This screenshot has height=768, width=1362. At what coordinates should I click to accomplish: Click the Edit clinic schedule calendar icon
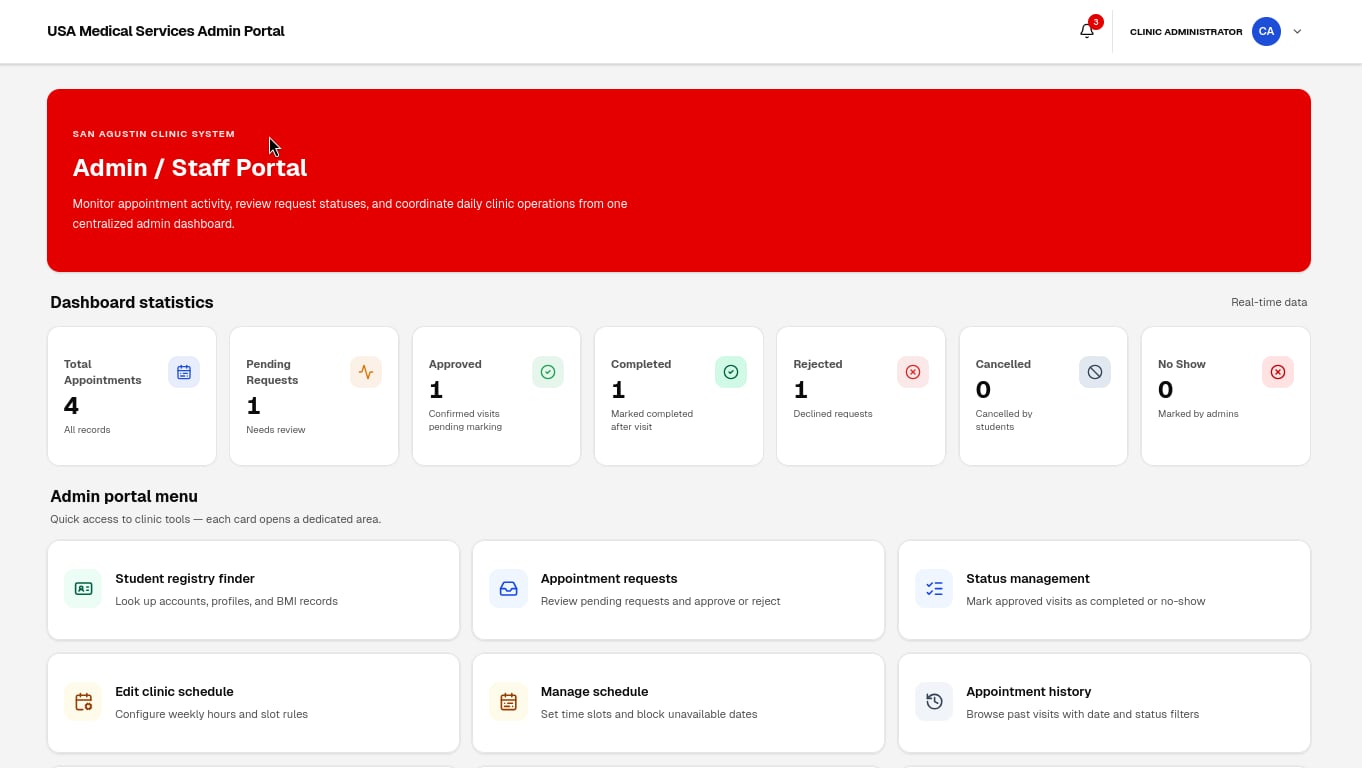click(83, 702)
